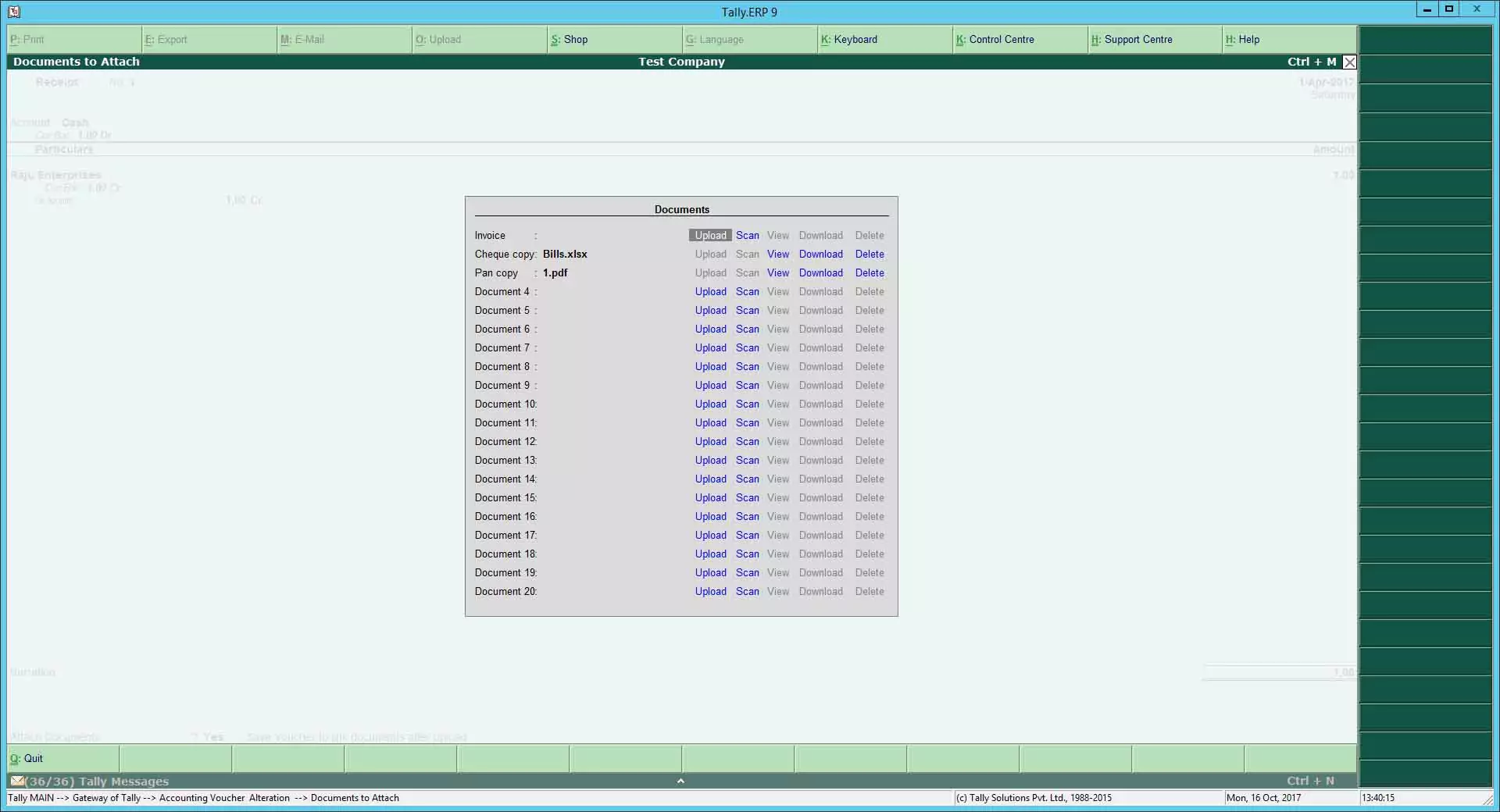The image size is (1500, 812).
Task: Click Scan for Document 12
Action: click(x=747, y=441)
